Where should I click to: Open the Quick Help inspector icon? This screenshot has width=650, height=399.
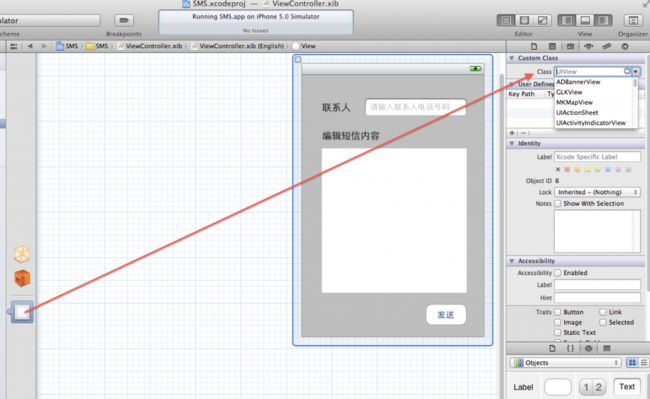pos(552,46)
